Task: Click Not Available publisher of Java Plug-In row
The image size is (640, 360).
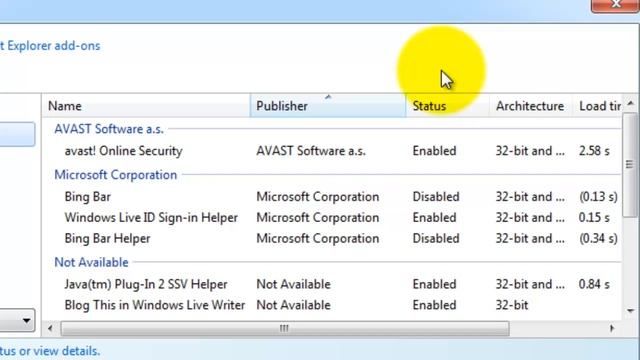Action: [x=293, y=284]
